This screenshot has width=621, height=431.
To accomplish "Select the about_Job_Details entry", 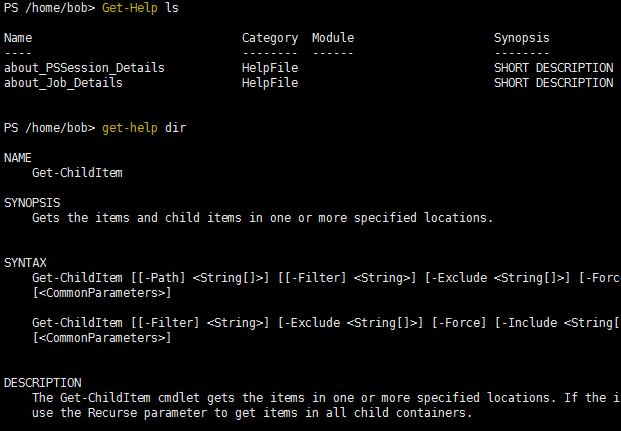I will tap(63, 83).
